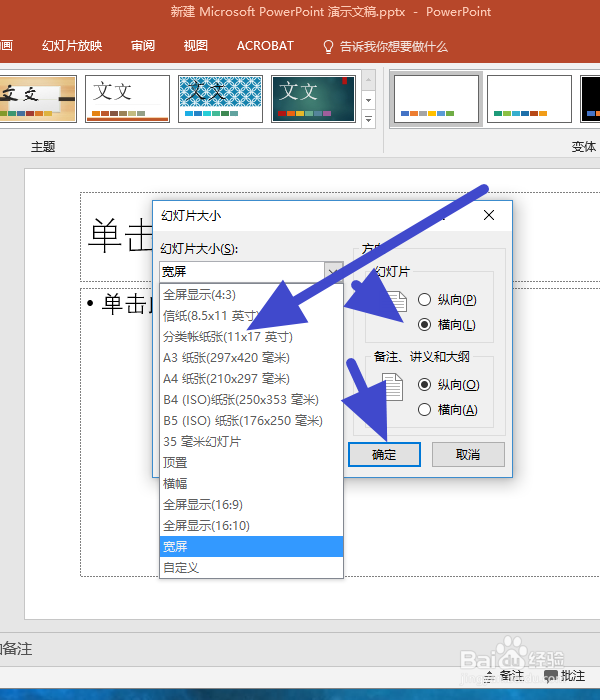Viewport: 600px width, 700px height.
Task: Choose B4 (ISO)纸张(250x353 毫米) option
Action: (251, 400)
